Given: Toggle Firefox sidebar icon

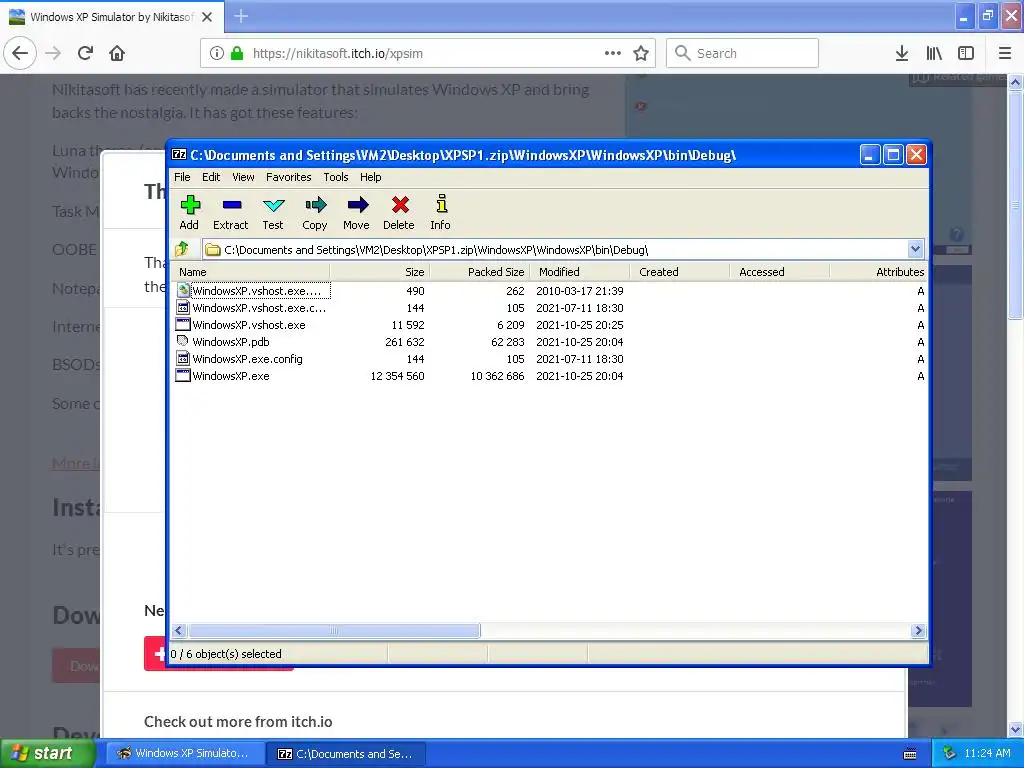Looking at the screenshot, I should 966,53.
